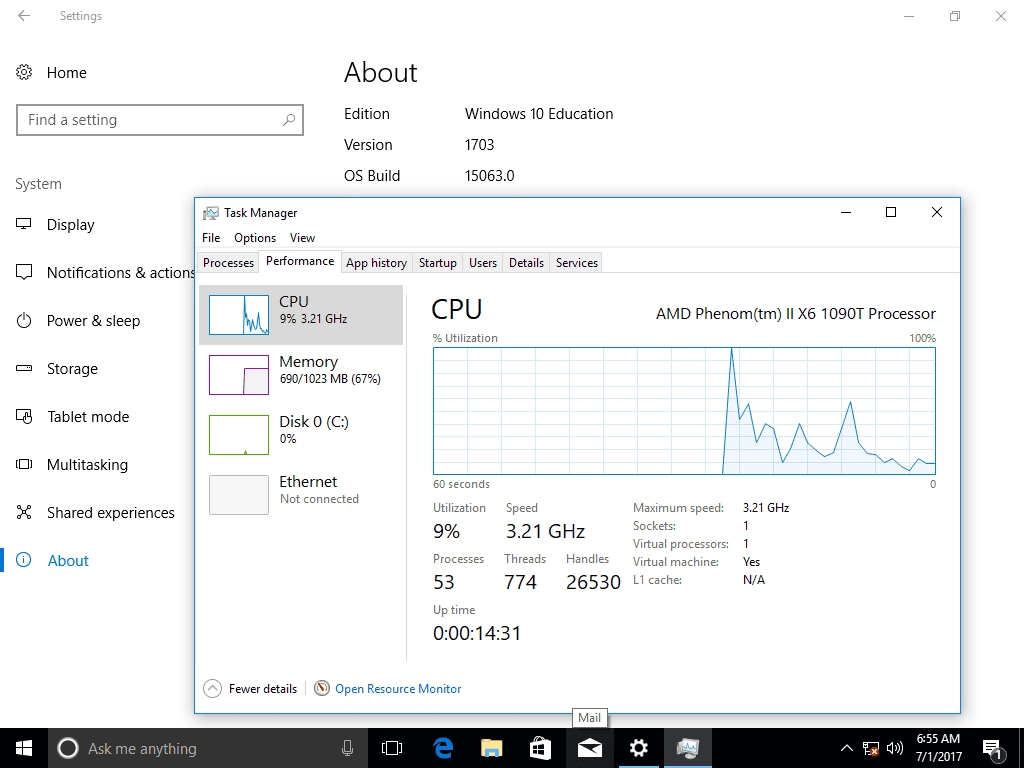Viewport: 1024px width, 768px height.
Task: Click the Tablet mode icon
Action: tap(24, 417)
